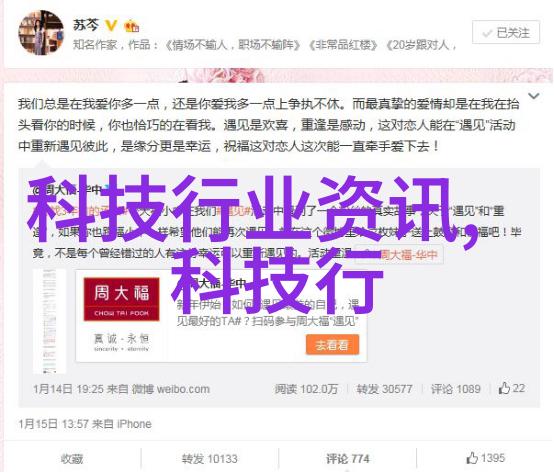Image resolution: width=554 pixels, height=473 pixels.
Task: Click the orange 去看看 button
Action: (x=332, y=345)
